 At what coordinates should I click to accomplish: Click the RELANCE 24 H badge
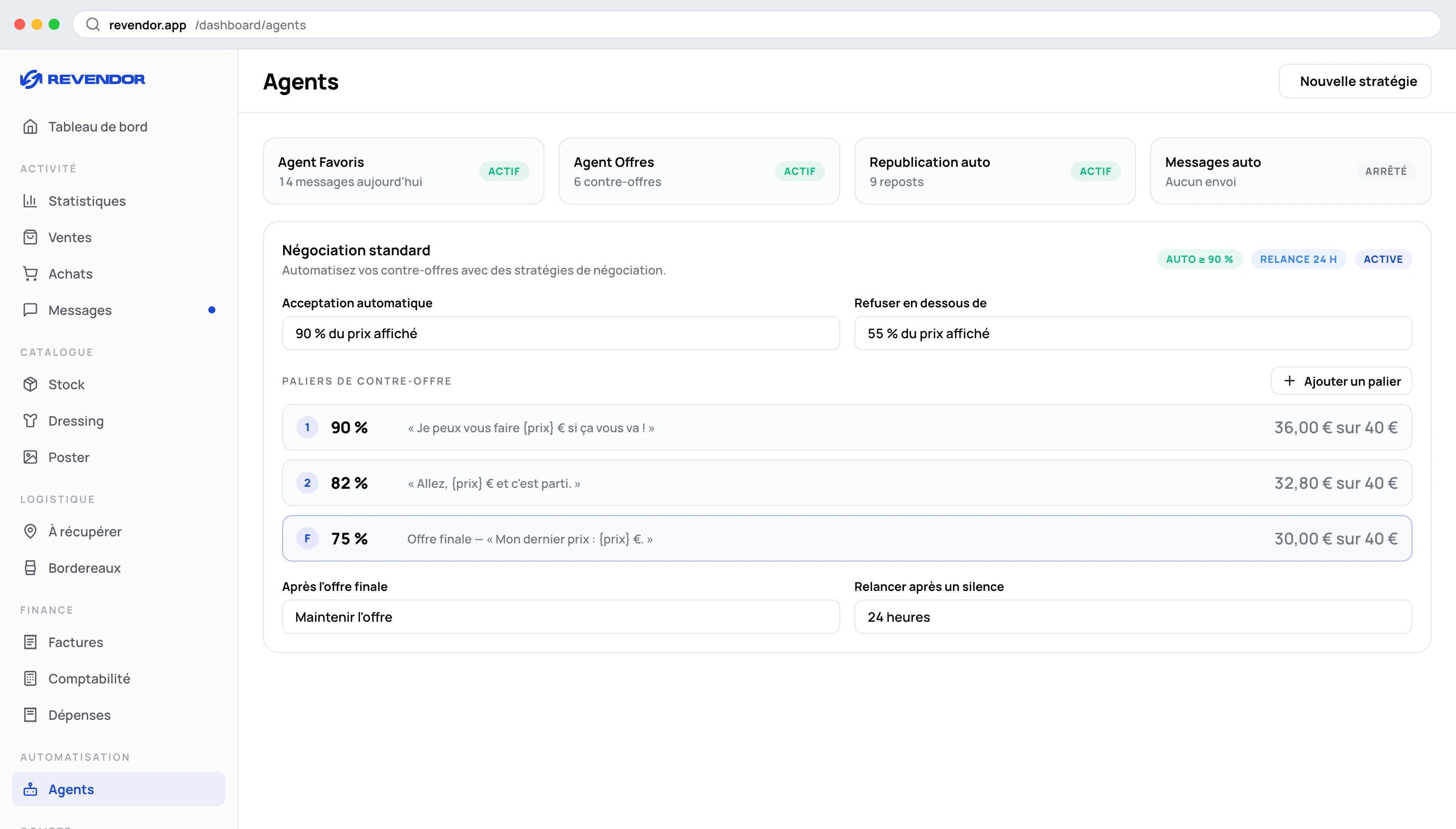pos(1298,260)
